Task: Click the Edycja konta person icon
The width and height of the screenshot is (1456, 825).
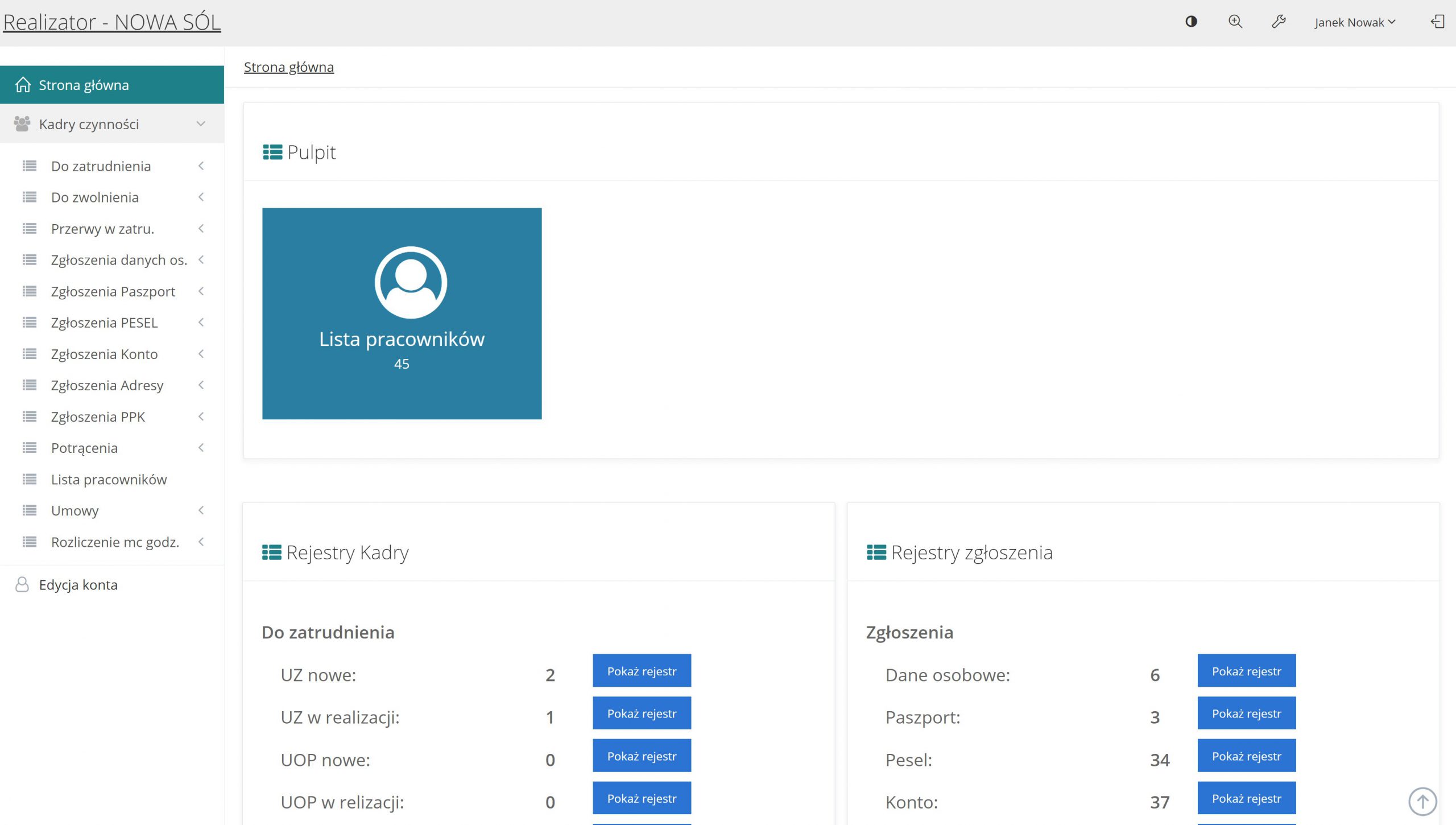Action: [22, 584]
